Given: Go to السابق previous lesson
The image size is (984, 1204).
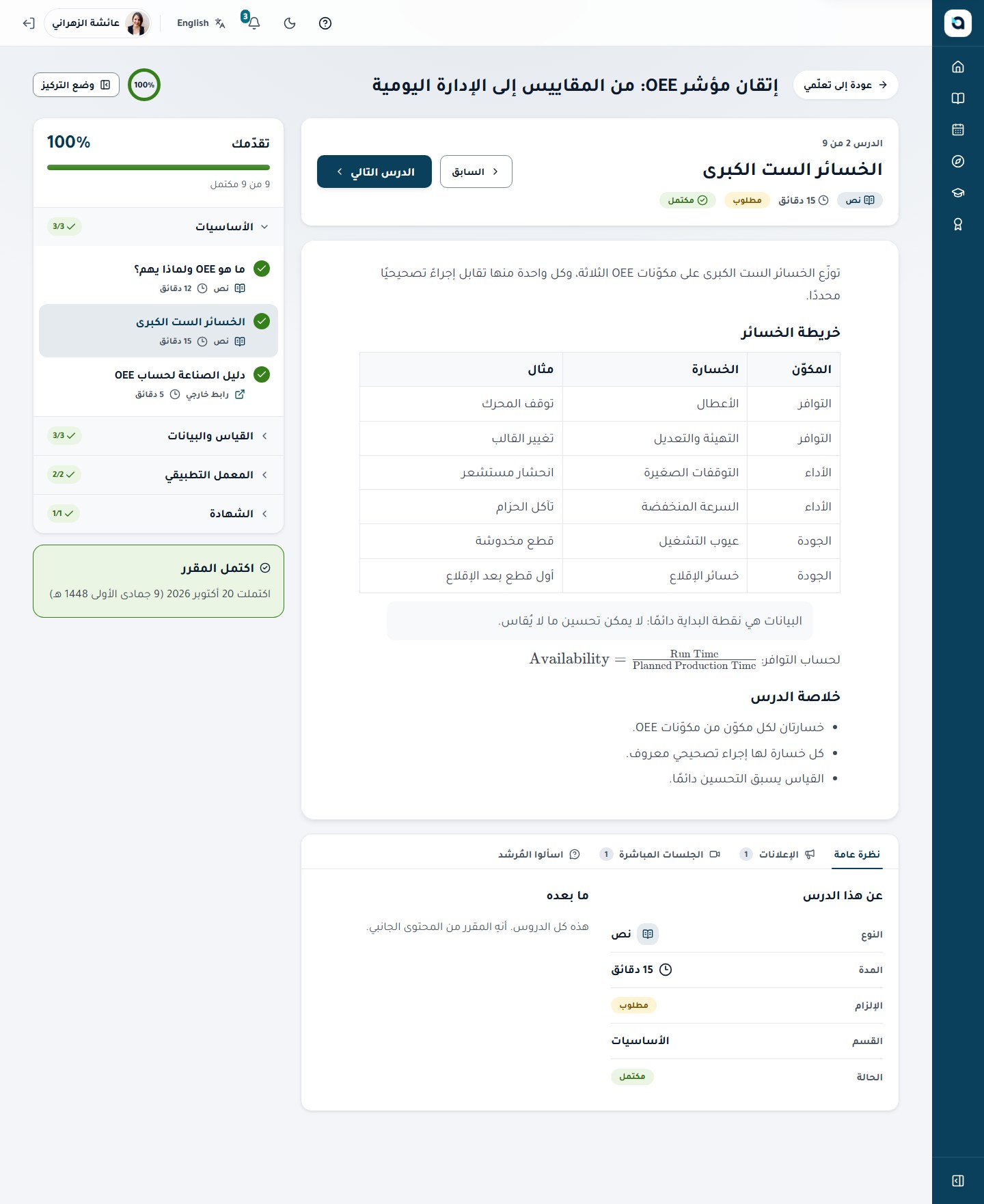Looking at the screenshot, I should point(476,172).
